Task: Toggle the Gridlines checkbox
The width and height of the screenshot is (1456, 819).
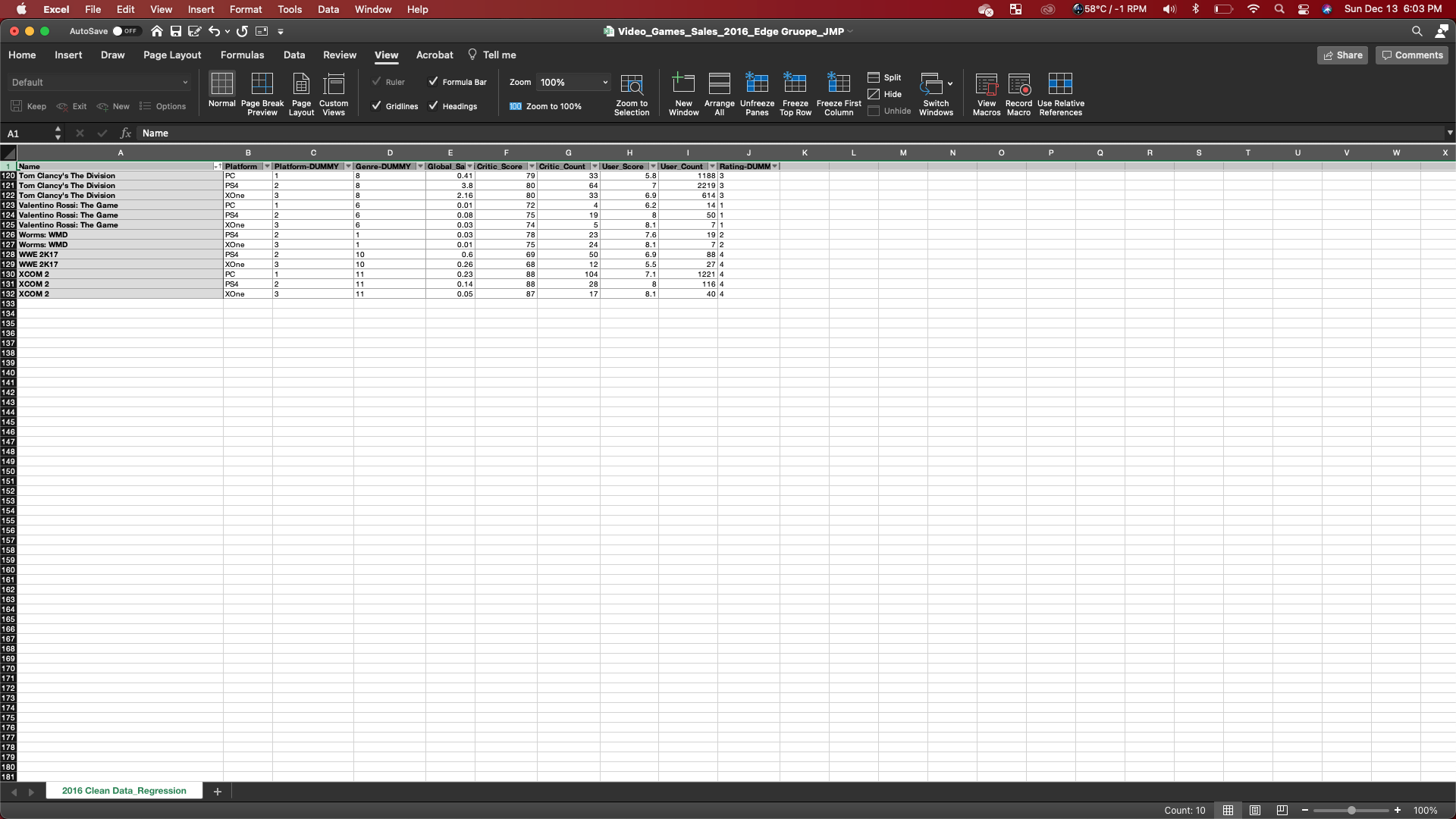Action: click(377, 106)
